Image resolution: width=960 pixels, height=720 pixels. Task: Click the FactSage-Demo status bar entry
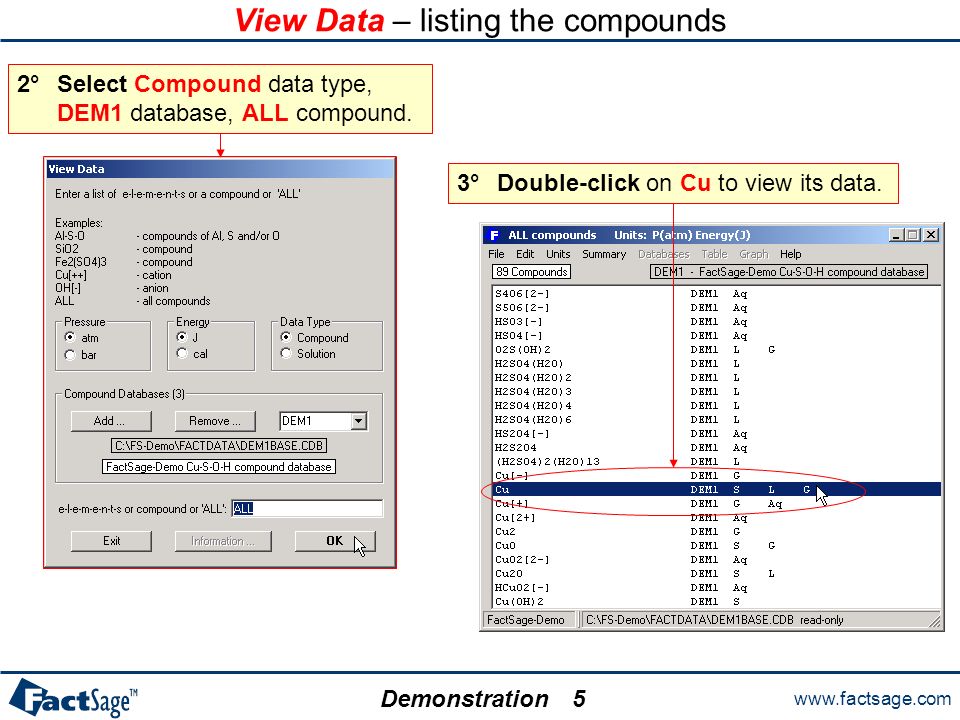529,620
